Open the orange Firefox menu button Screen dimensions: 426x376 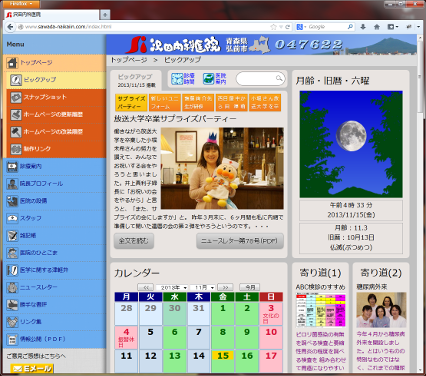[21, 4]
